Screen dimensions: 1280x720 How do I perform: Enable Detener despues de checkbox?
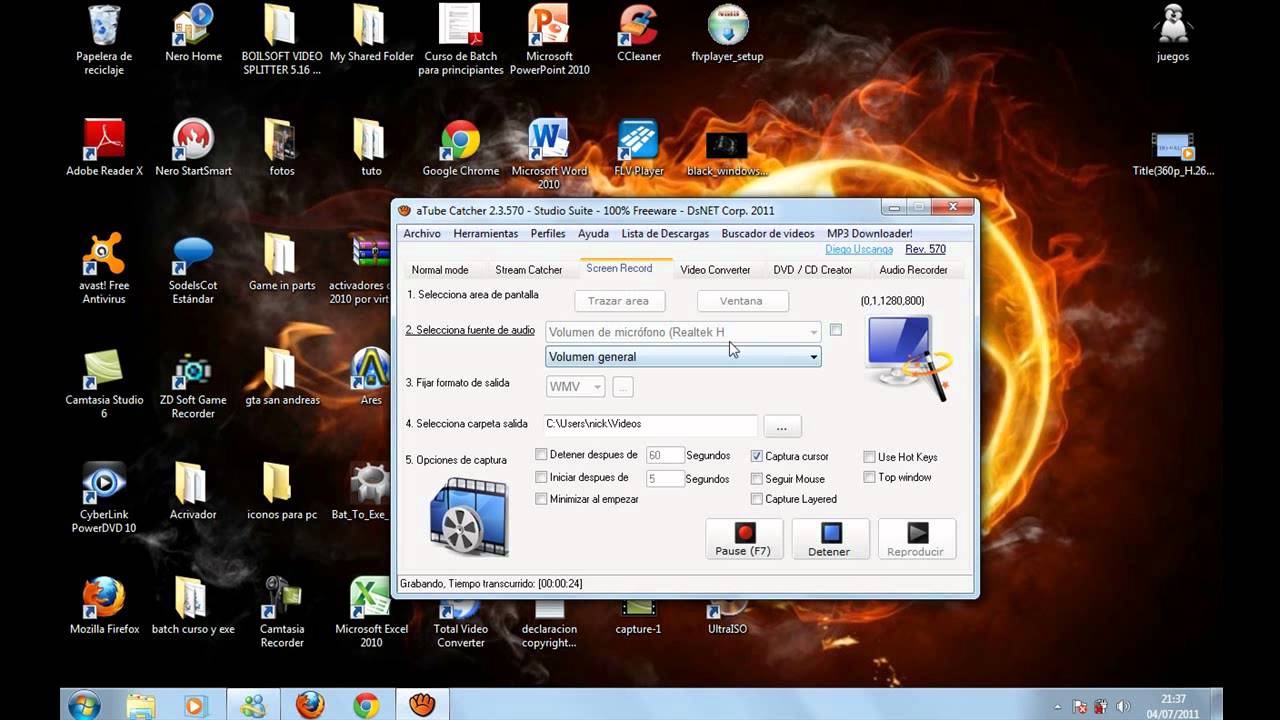(541, 455)
